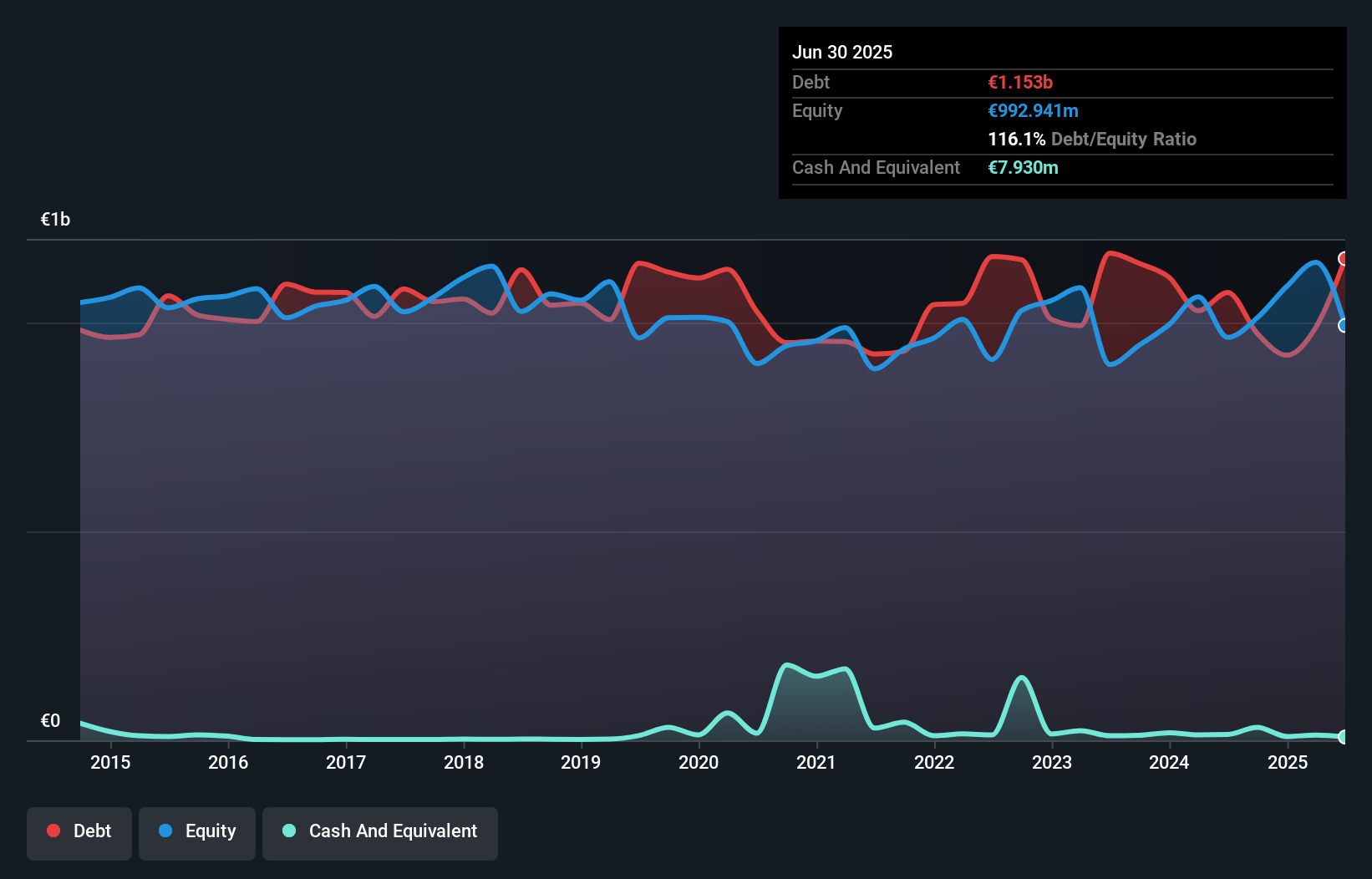
Task: Click the blue dot in Equity legend
Action: coord(165,831)
